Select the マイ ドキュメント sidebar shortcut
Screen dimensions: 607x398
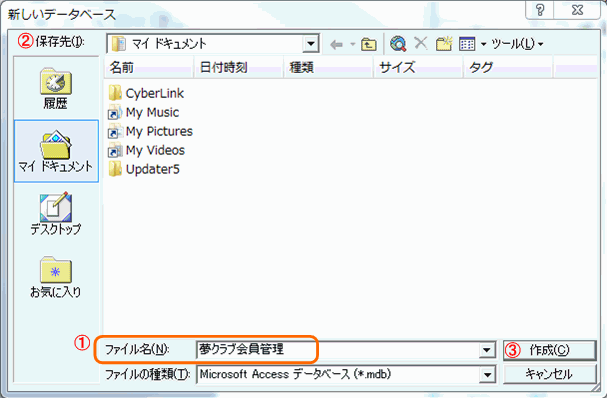56,151
